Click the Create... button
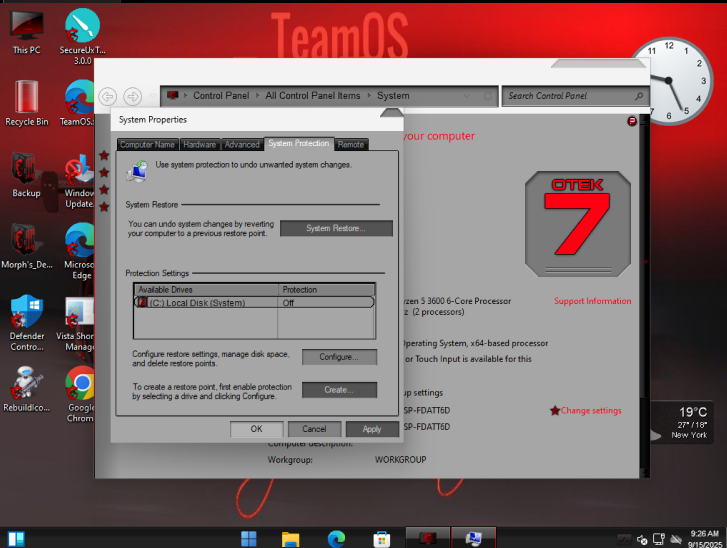 click(339, 390)
